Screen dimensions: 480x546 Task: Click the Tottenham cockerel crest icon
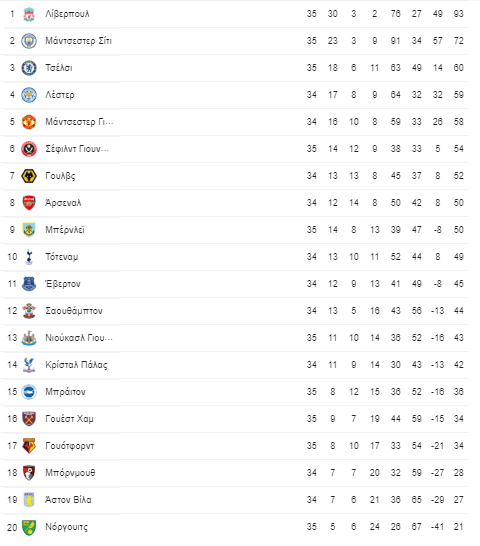point(29,257)
